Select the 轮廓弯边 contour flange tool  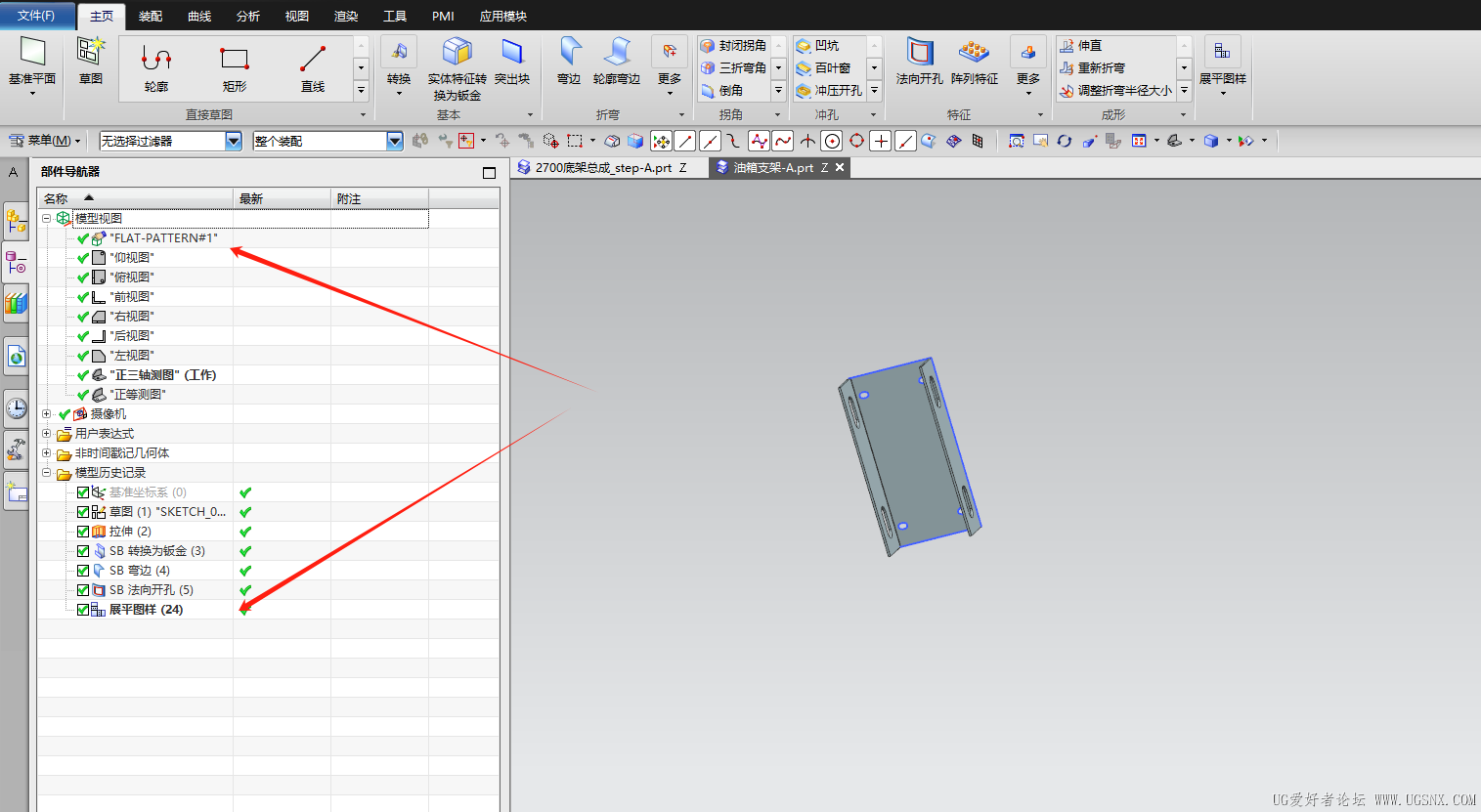click(617, 61)
